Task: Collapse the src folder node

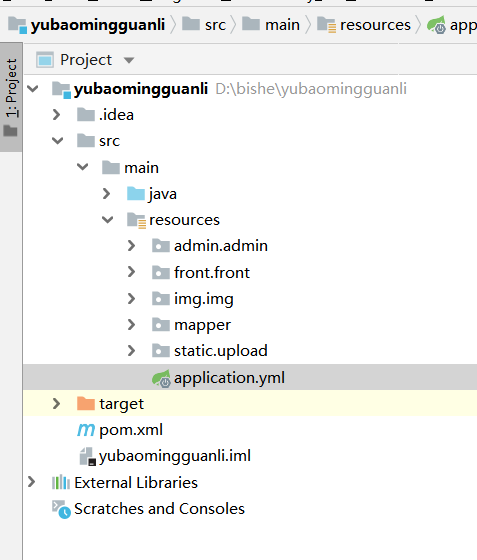Action: click(57, 141)
